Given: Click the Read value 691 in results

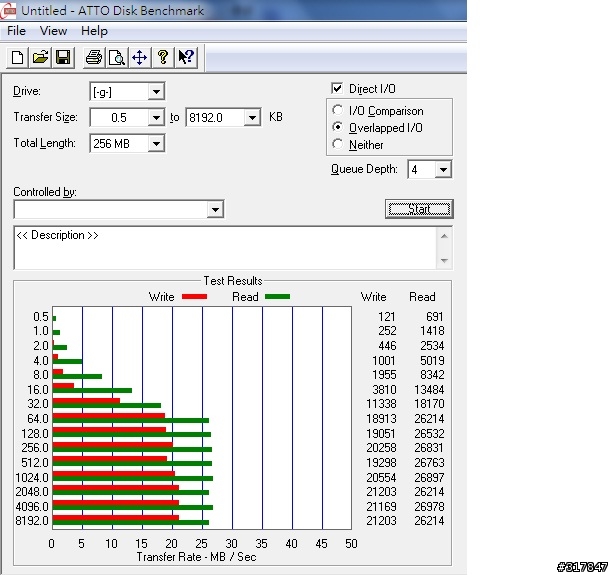Looking at the screenshot, I should pyautogui.click(x=435, y=316).
